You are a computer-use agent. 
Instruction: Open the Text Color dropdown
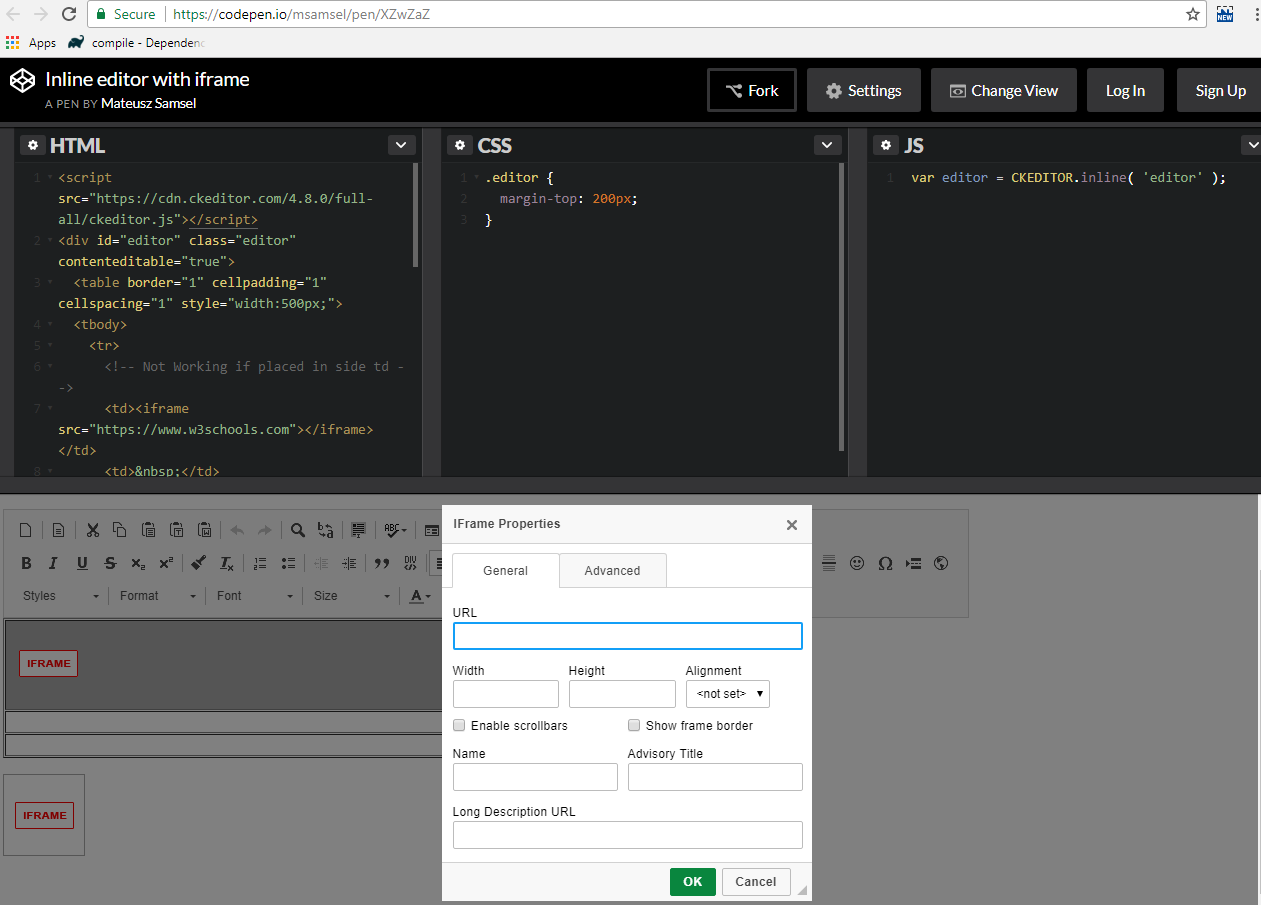pyautogui.click(x=420, y=596)
